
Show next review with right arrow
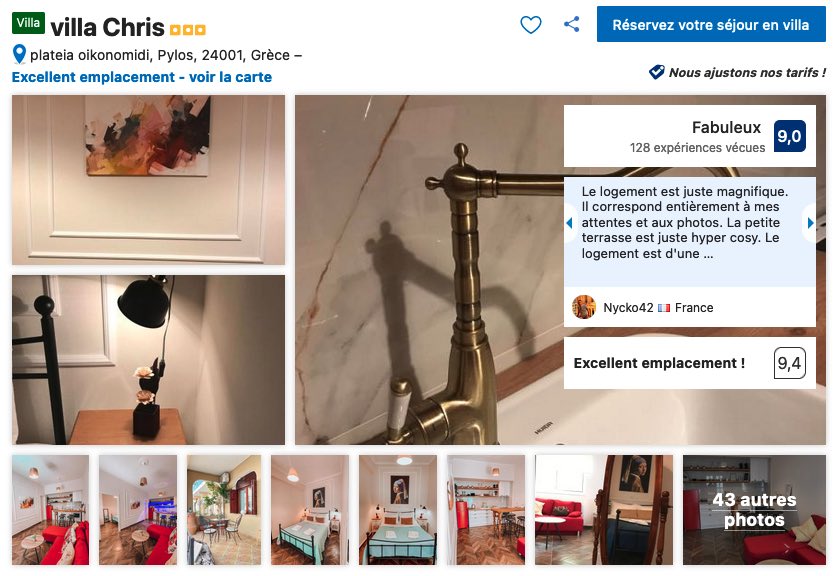pos(810,223)
